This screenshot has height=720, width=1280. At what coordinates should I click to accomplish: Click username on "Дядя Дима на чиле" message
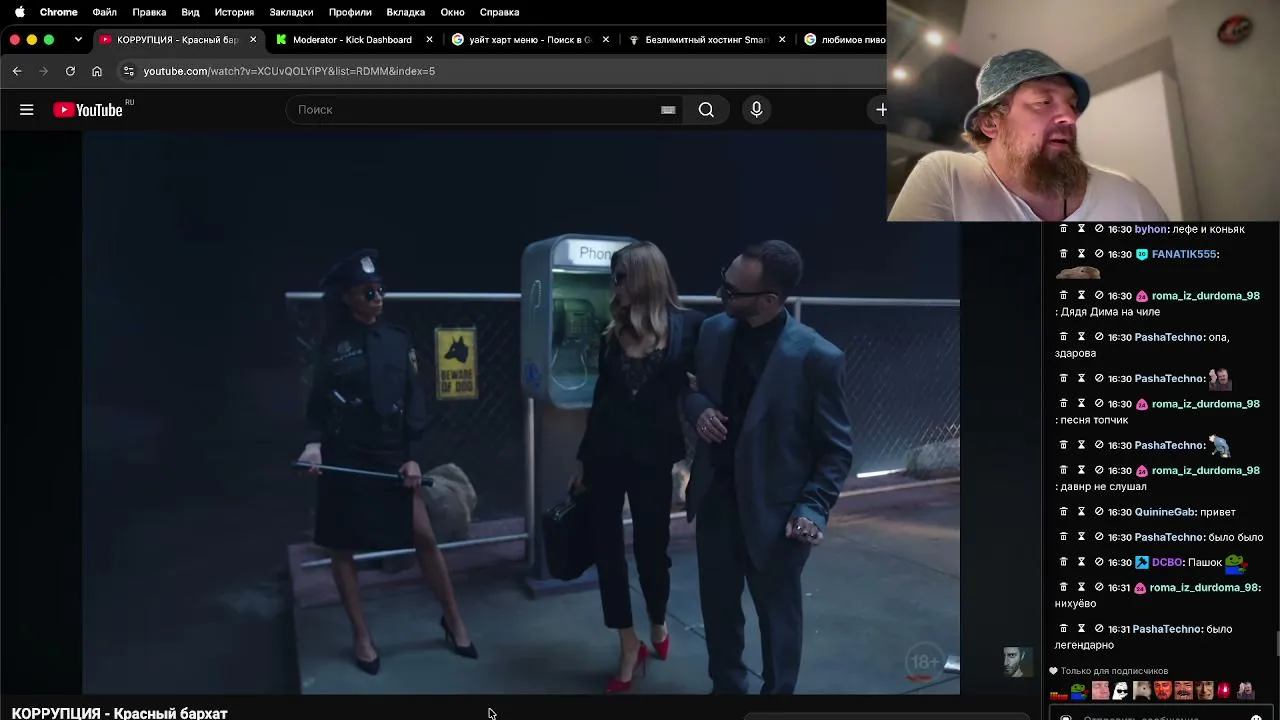pyautogui.click(x=1205, y=296)
